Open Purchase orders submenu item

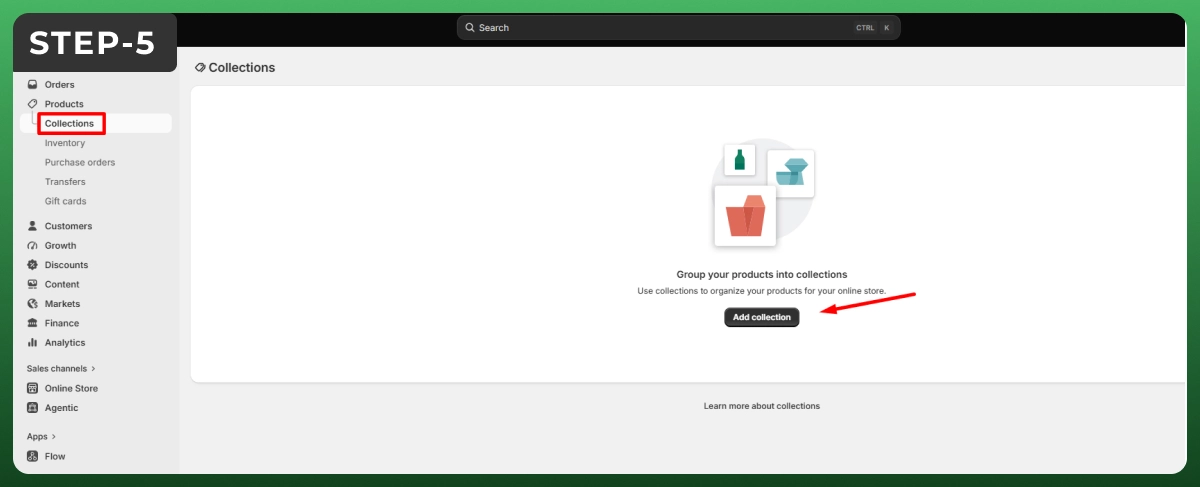tap(80, 162)
